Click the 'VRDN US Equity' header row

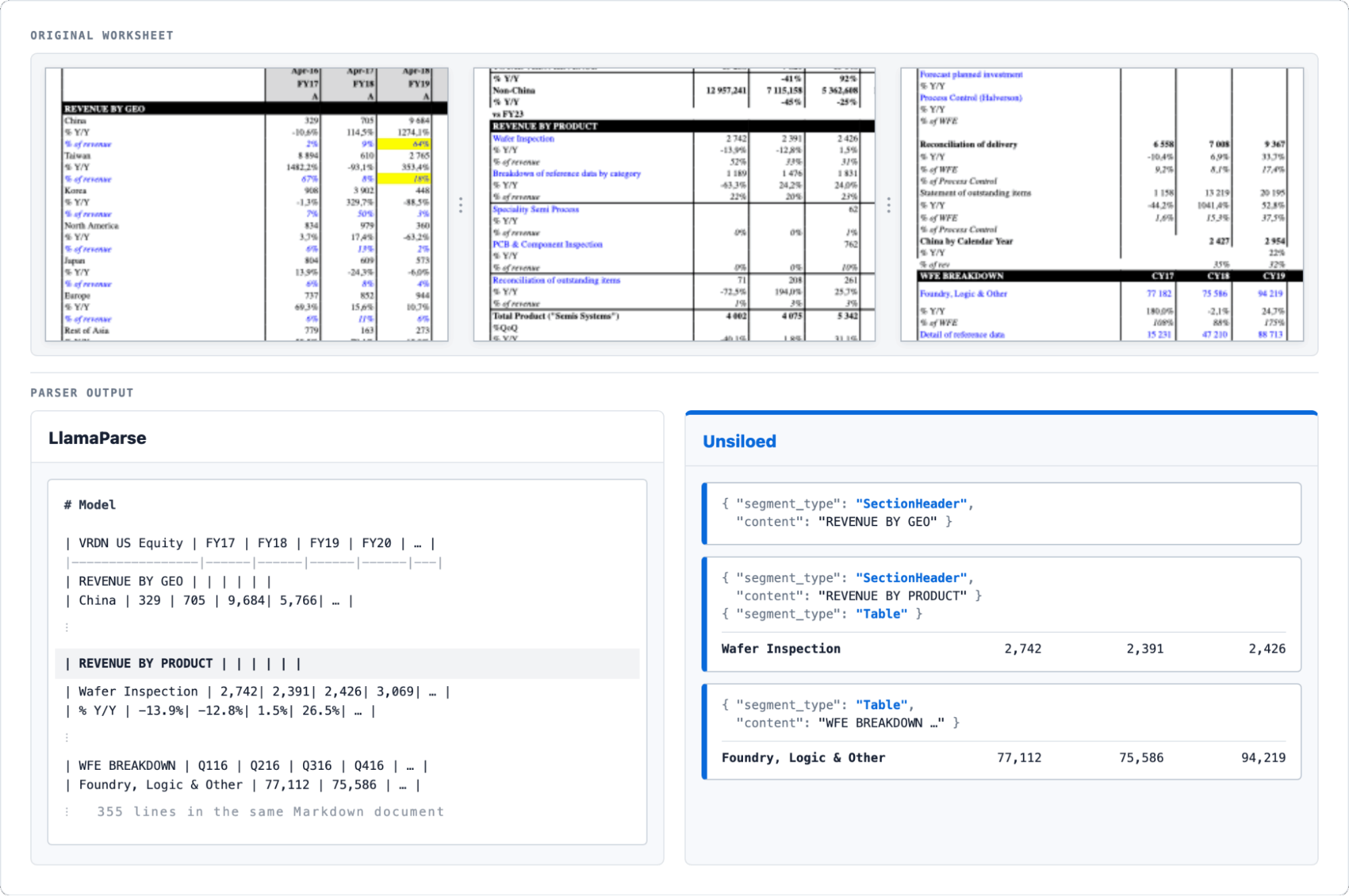pos(250,543)
